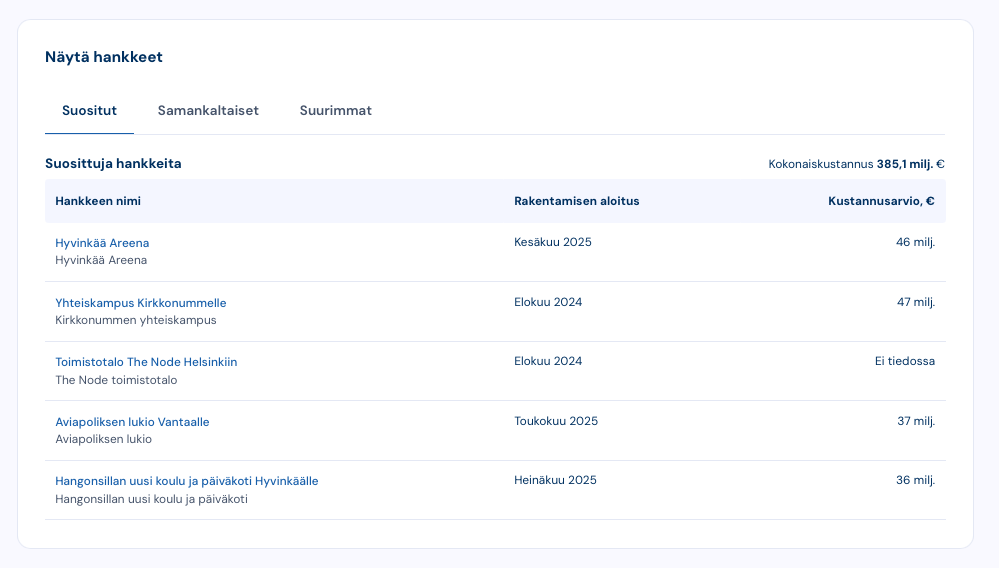
Task: Open Aviapoliksen lukio Vantaalle link
Action: [x=132, y=422]
